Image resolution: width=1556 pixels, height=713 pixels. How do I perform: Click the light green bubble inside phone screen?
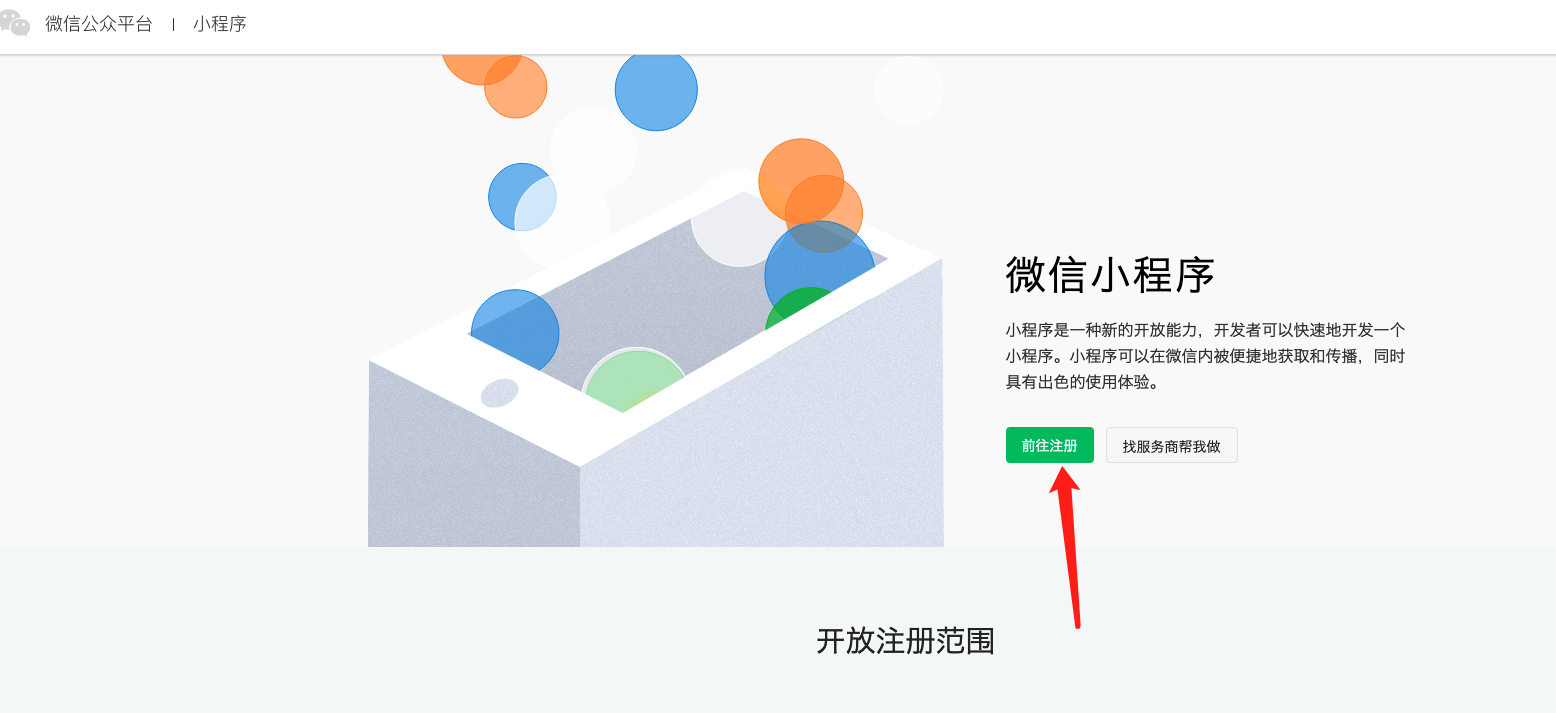635,380
